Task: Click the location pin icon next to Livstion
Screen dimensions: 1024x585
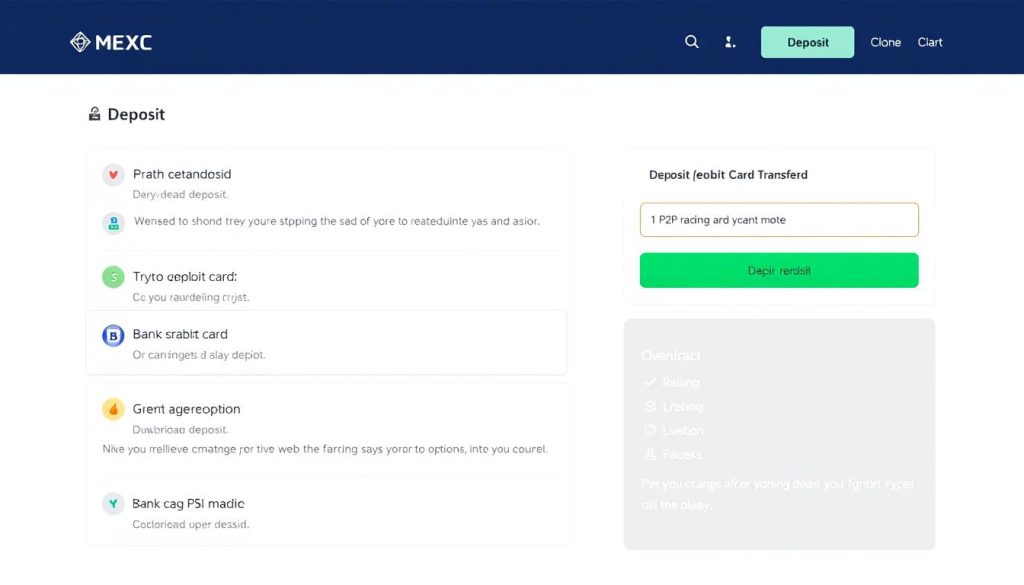Action: pyautogui.click(x=651, y=430)
